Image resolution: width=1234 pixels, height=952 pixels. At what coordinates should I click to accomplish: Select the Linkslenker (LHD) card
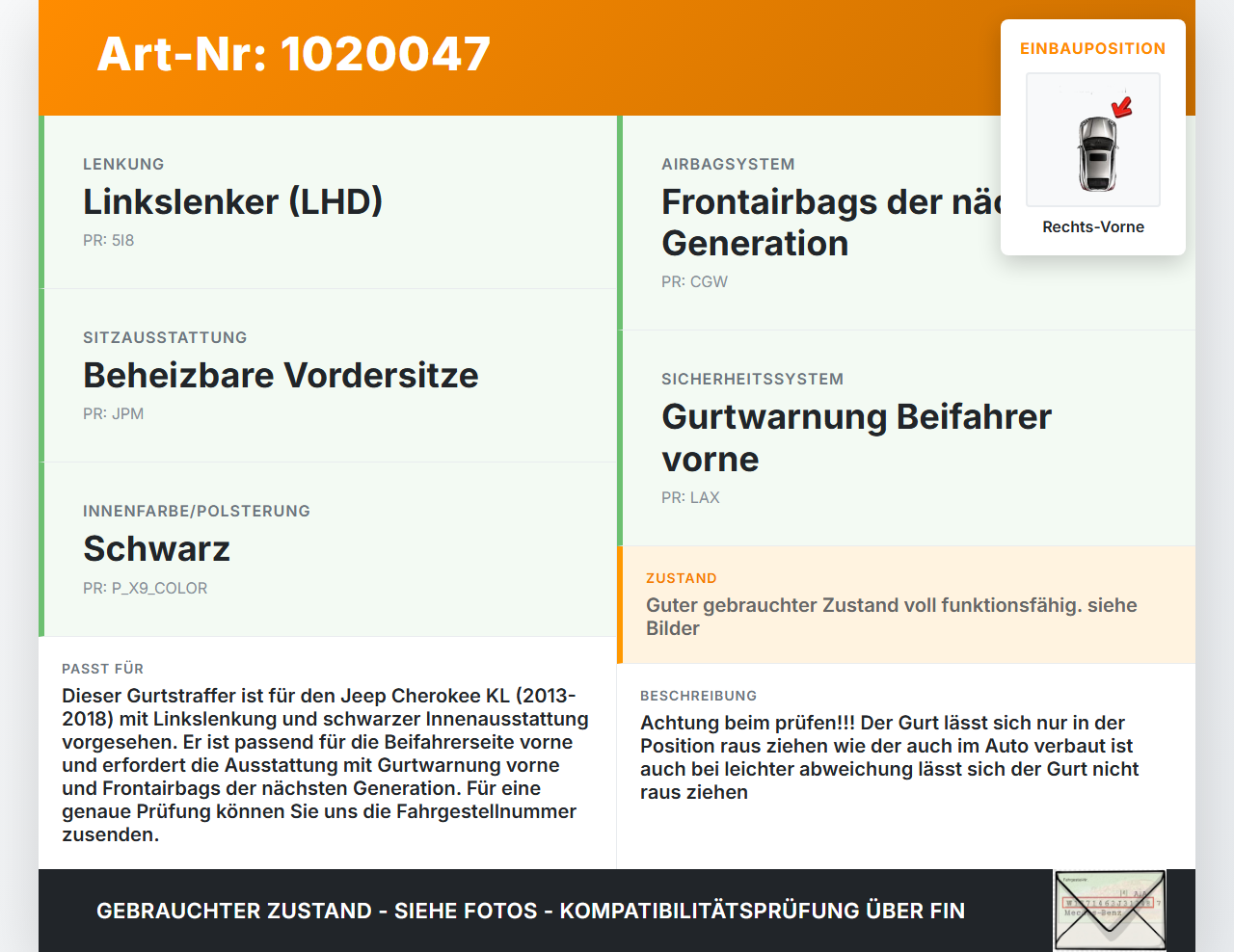tap(328, 202)
